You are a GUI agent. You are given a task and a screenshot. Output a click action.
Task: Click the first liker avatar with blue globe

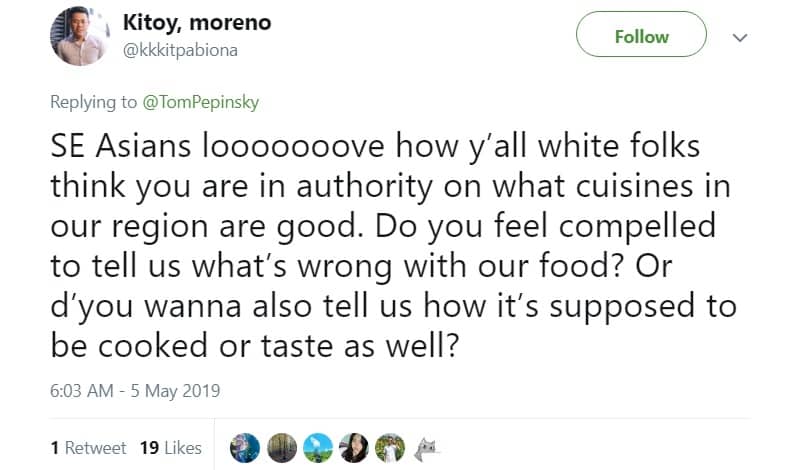[245, 448]
